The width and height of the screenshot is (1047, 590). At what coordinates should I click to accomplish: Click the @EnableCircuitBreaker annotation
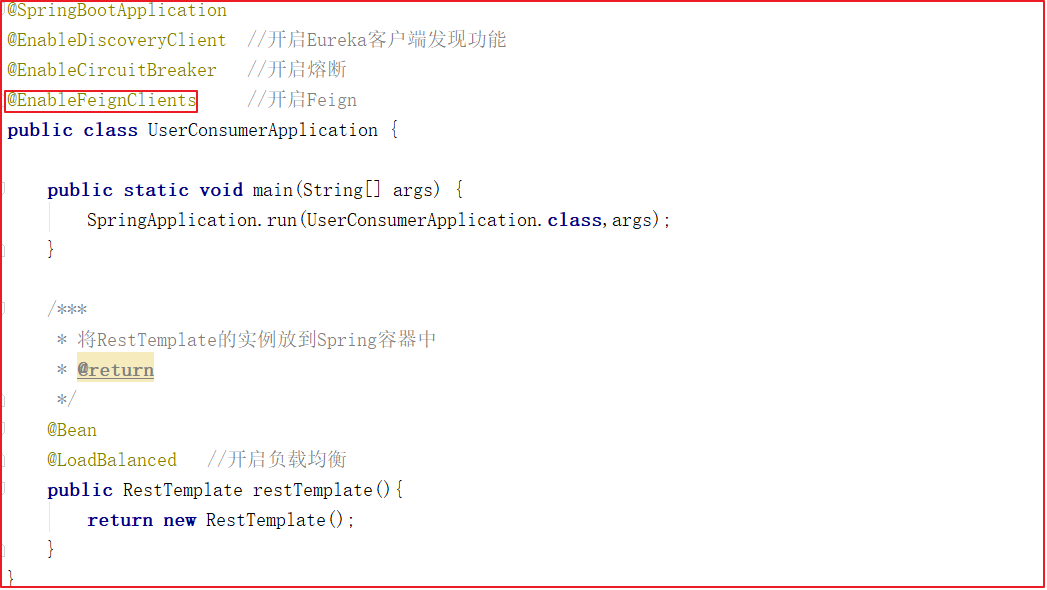point(112,70)
